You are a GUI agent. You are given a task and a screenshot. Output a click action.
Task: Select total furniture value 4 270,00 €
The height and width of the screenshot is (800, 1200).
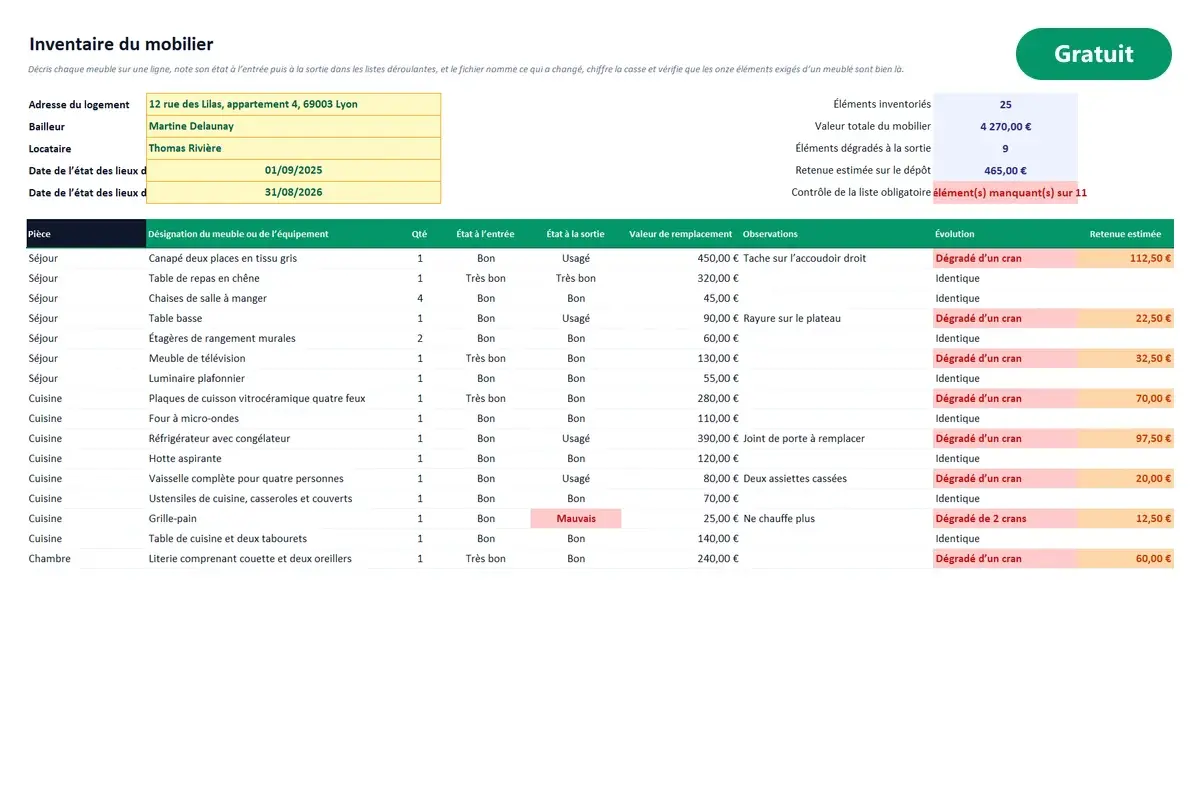[x=1005, y=126]
